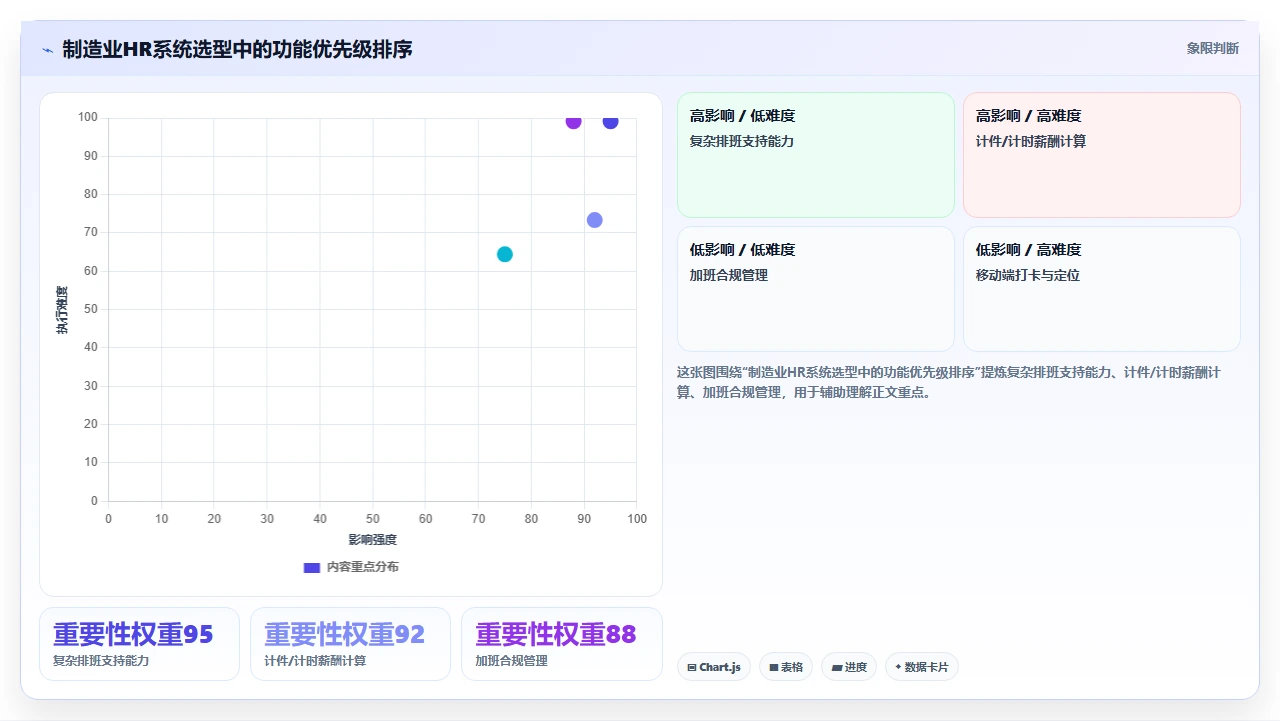1280x721 pixels.
Task: Click the 复杂排班支持能力 text in green card
Action: 742,142
